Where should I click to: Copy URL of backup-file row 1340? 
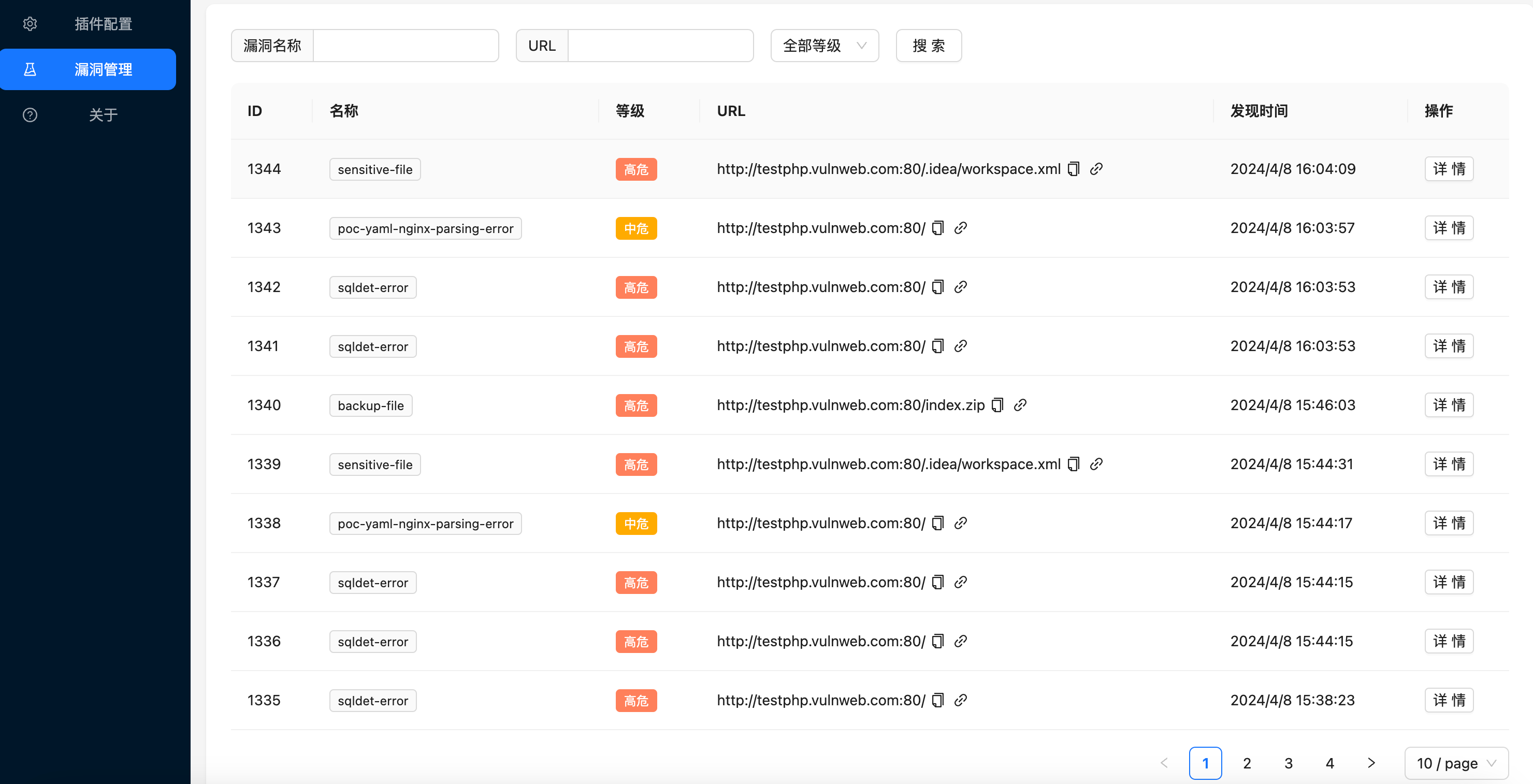click(998, 405)
